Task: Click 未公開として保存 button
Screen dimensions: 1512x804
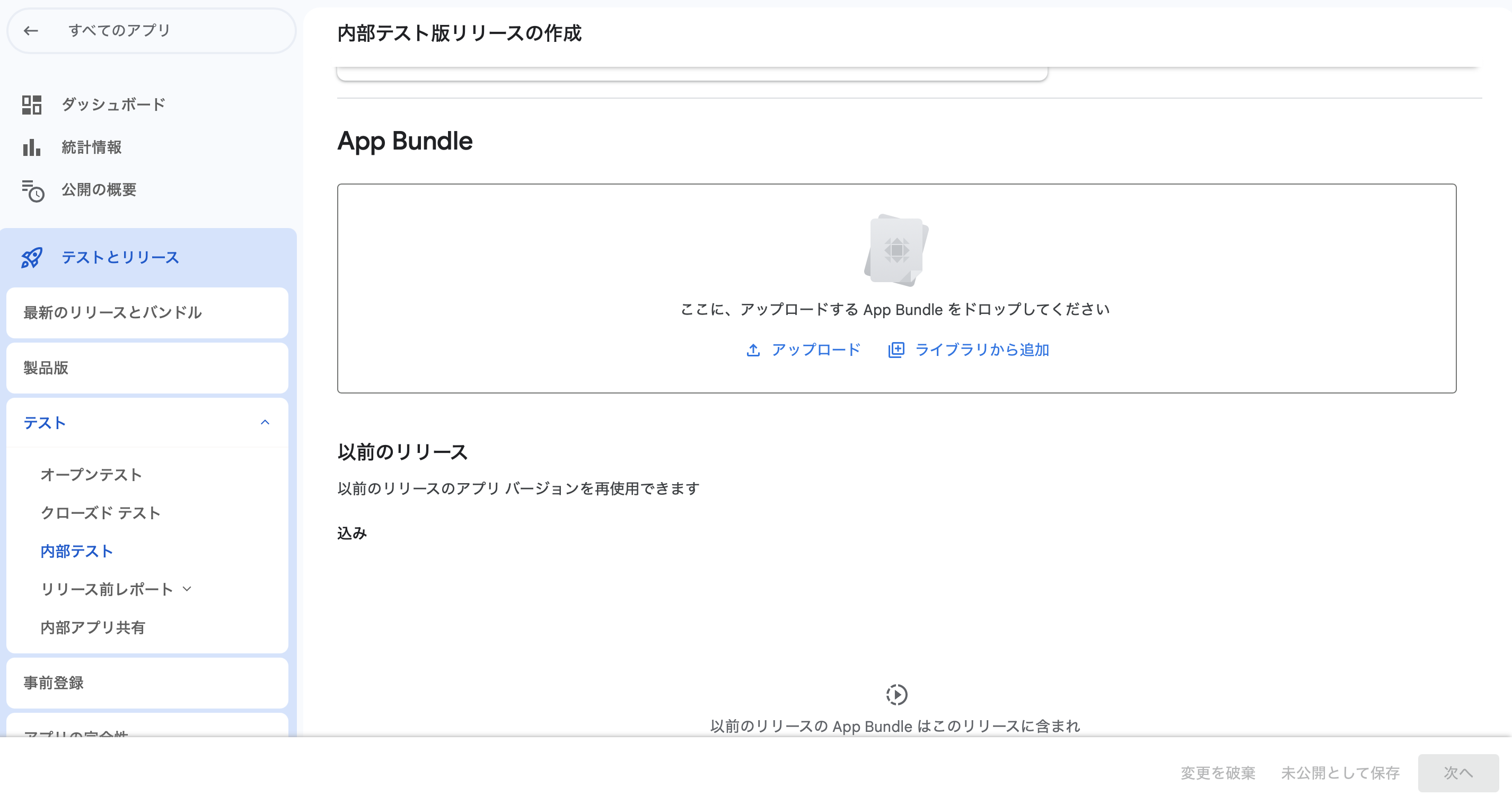Action: point(1340,773)
